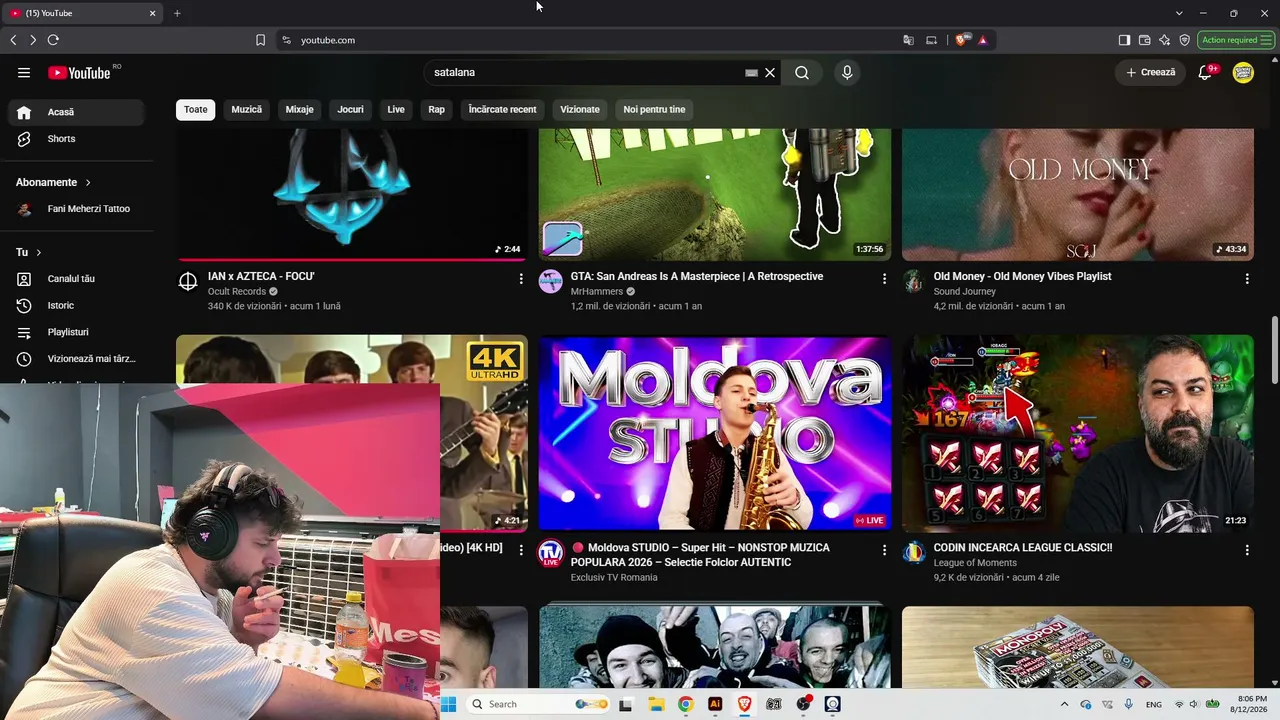Open the Brave Wallet icon

coord(1144,40)
